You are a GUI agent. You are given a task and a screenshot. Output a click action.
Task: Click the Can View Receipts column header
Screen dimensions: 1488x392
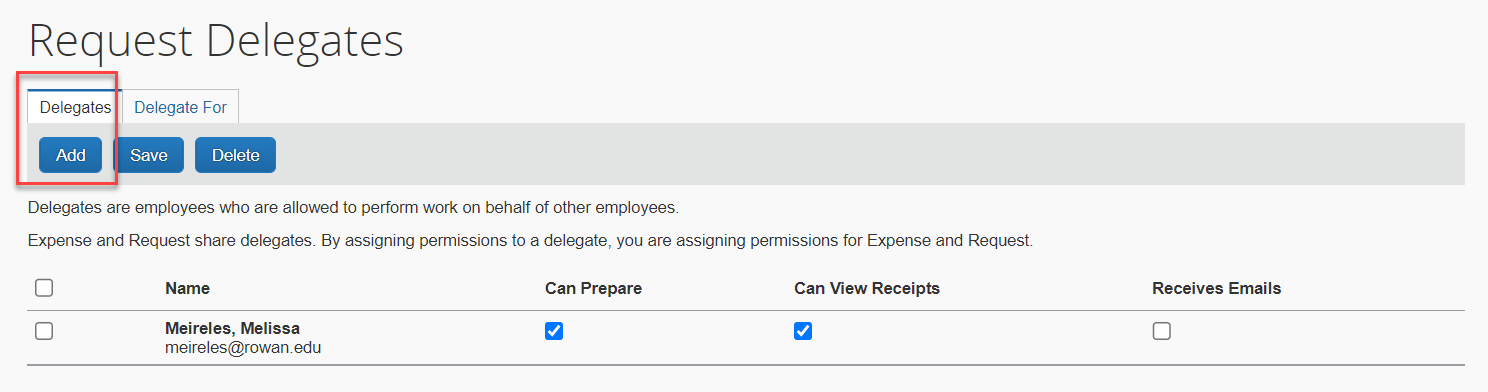[x=867, y=288]
